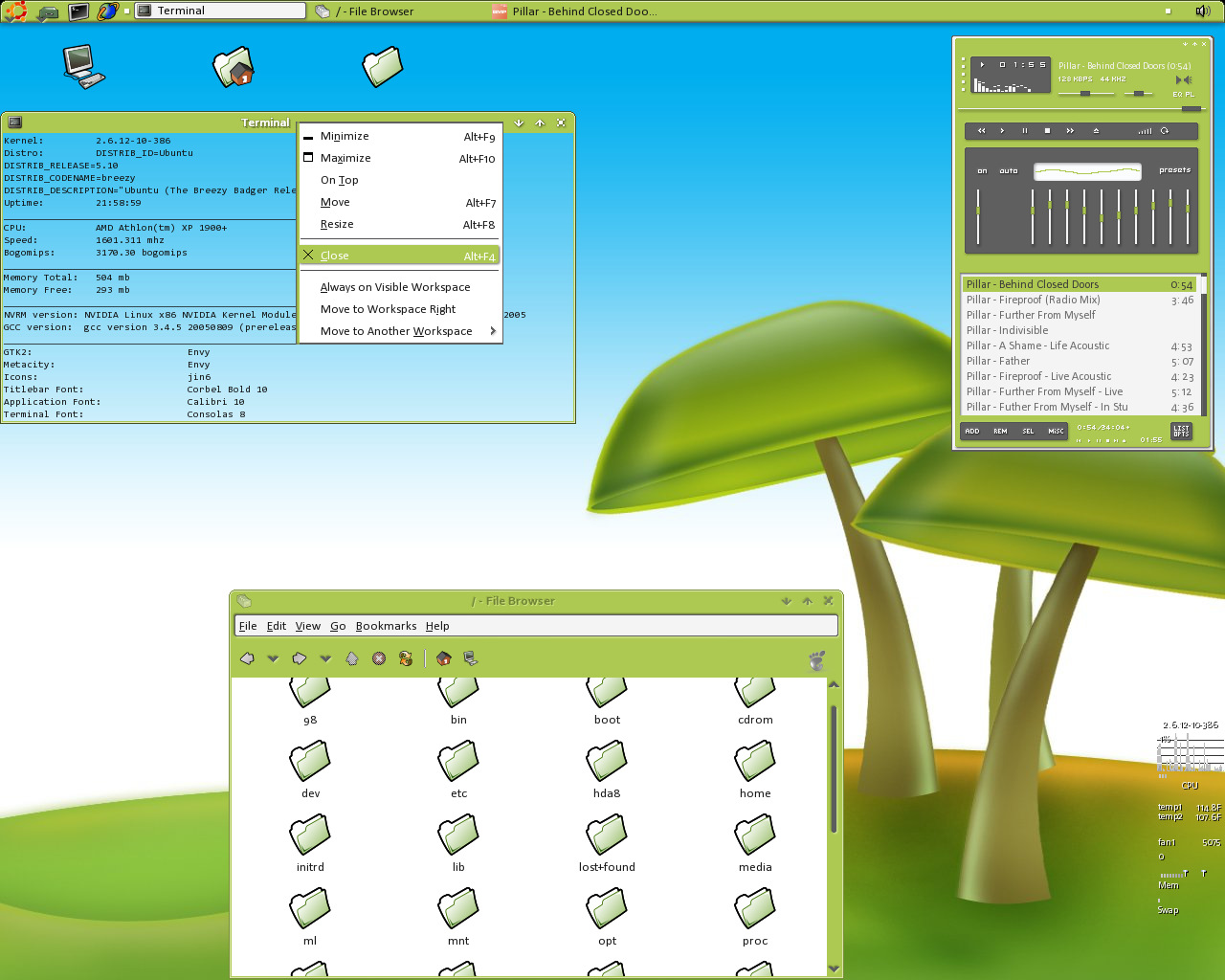
Task: Choose Minimize from the window menu
Action: pos(401,136)
